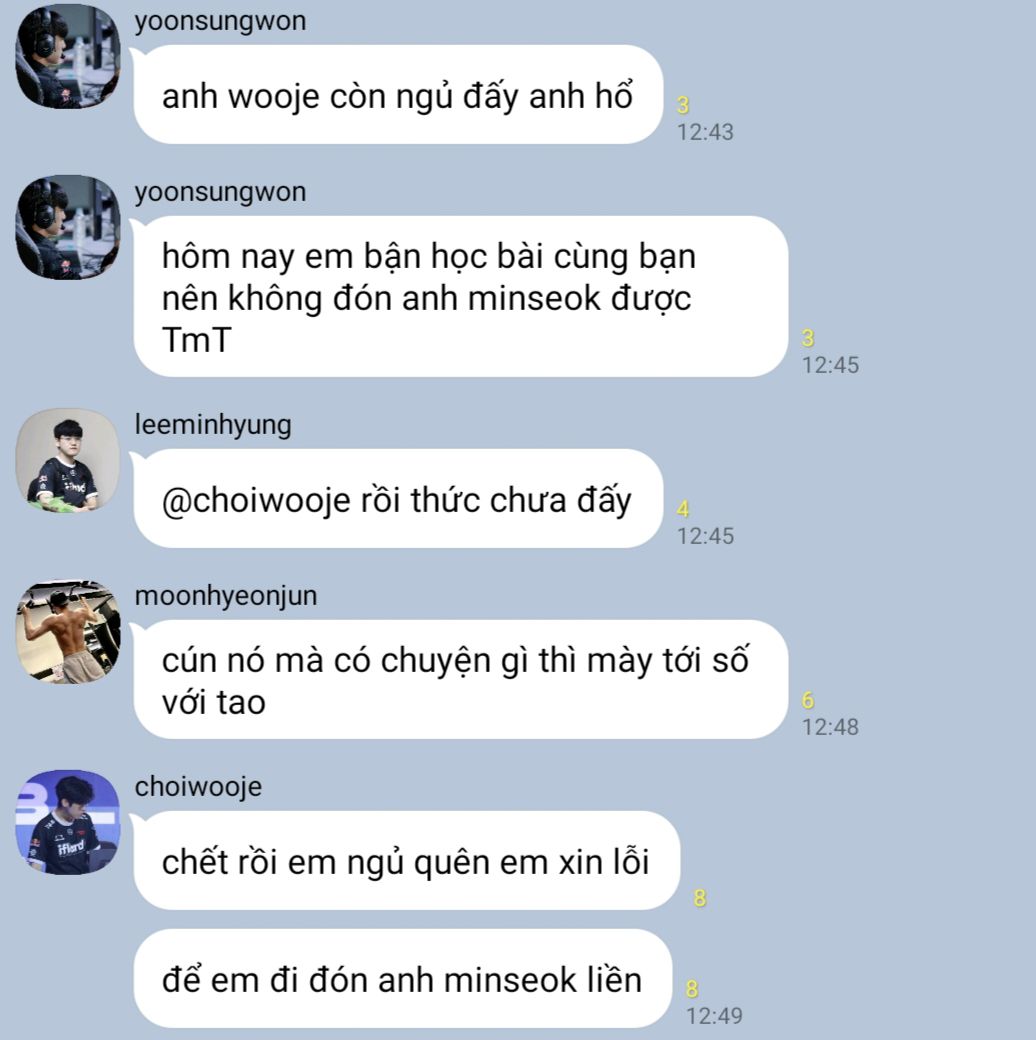The image size is (1036, 1040).
Task: View leeminhyung's profile picture
Action: point(68,460)
